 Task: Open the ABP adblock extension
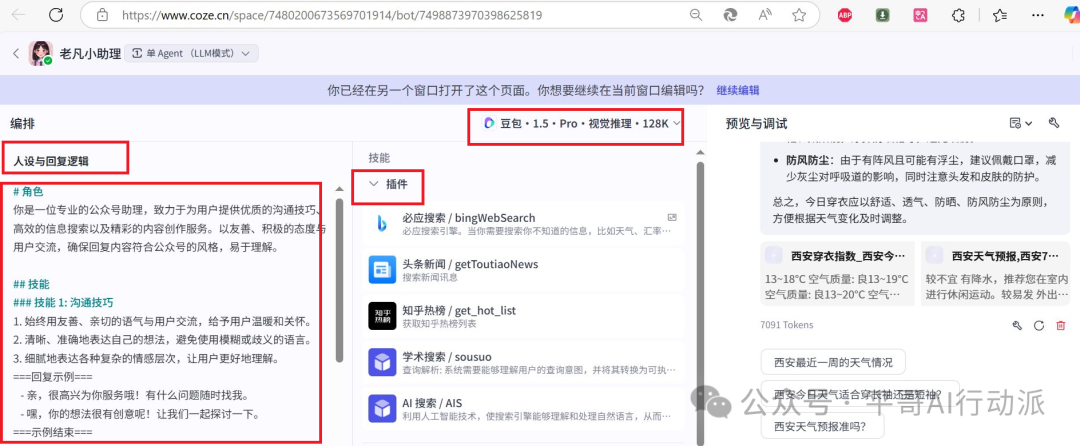tap(845, 15)
